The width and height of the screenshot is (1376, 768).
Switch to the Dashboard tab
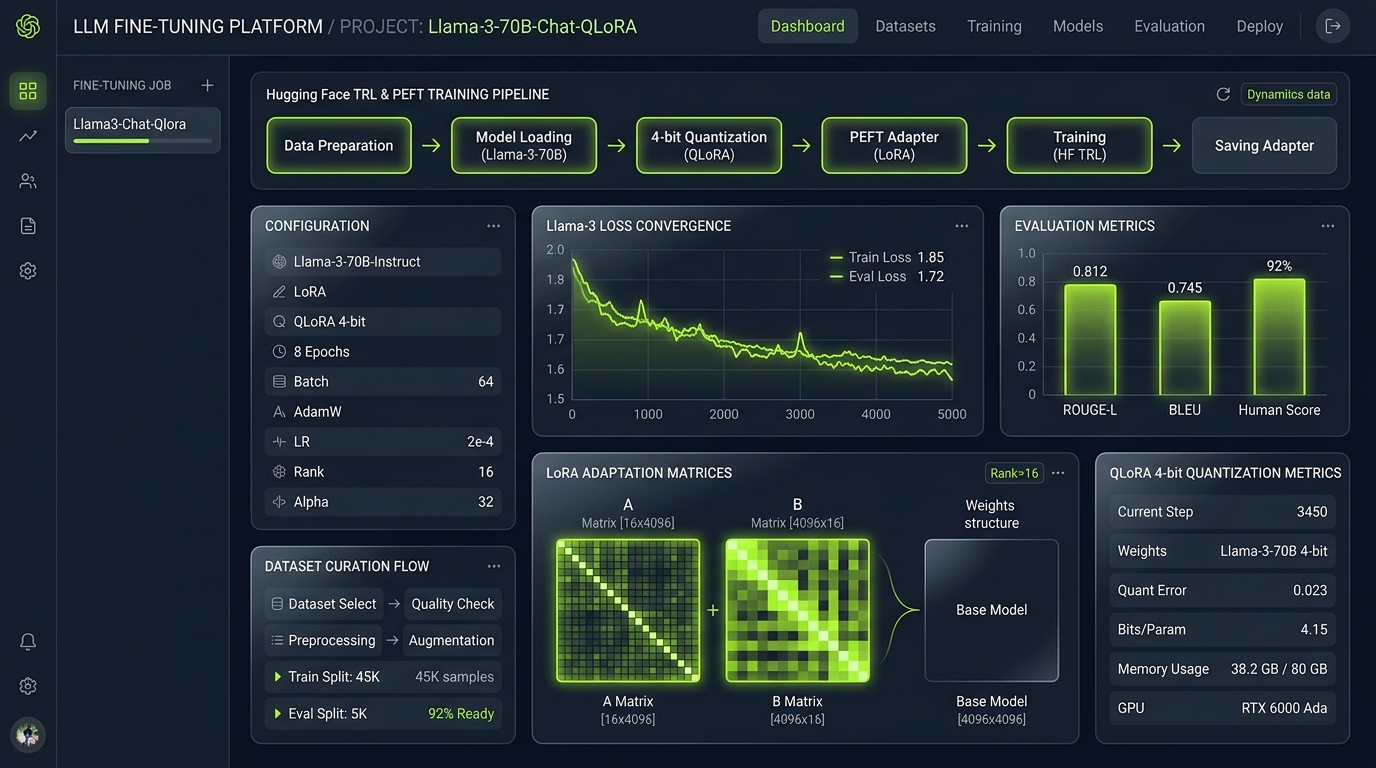[x=807, y=26]
